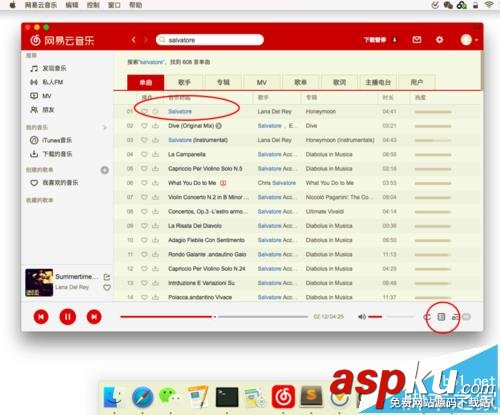Viewport: 500px width, 415px height.
Task: Mute the volume speaker icon
Action: click(362, 317)
